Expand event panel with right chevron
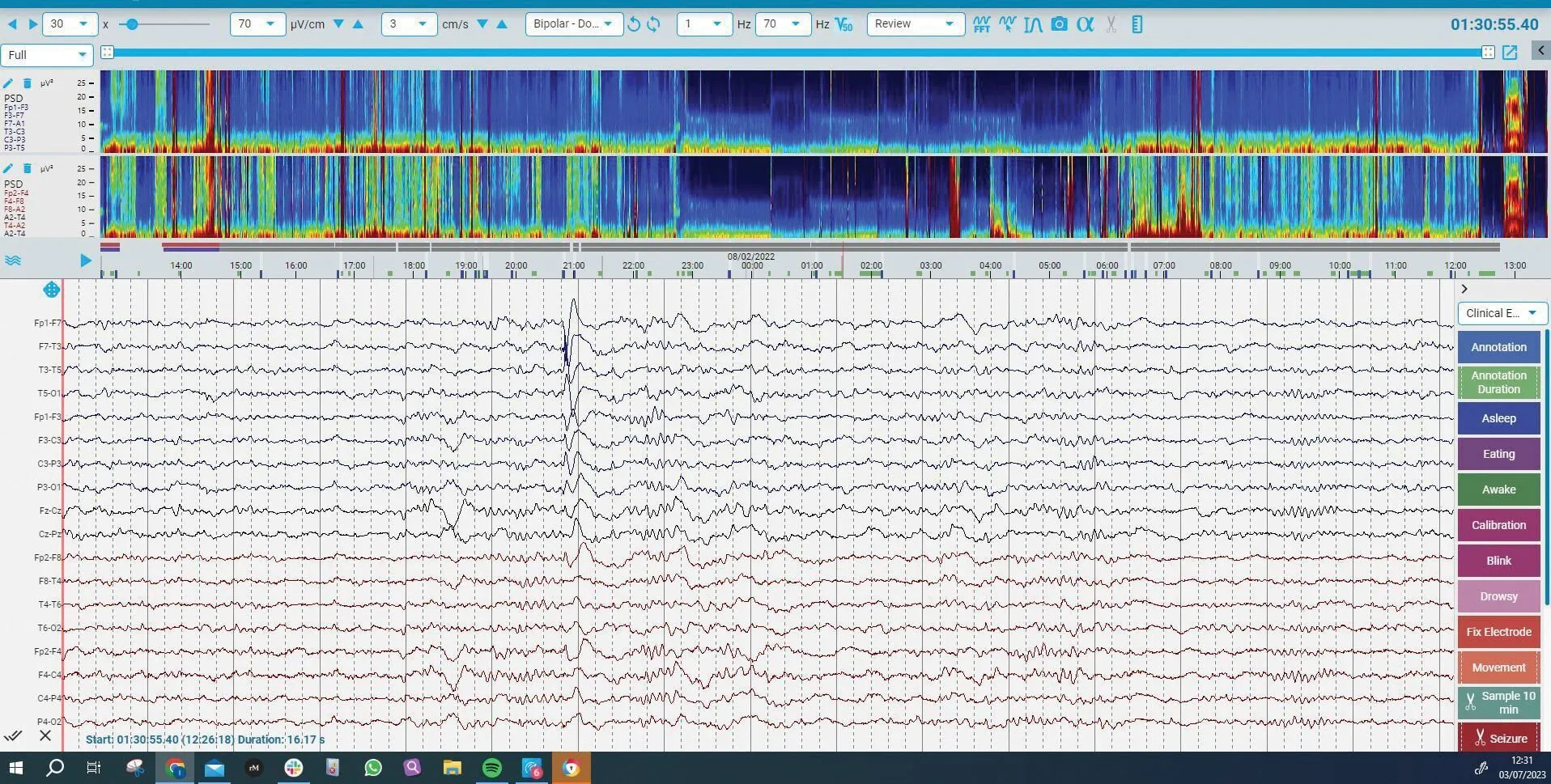This screenshot has height=784, width=1551. [x=1464, y=289]
